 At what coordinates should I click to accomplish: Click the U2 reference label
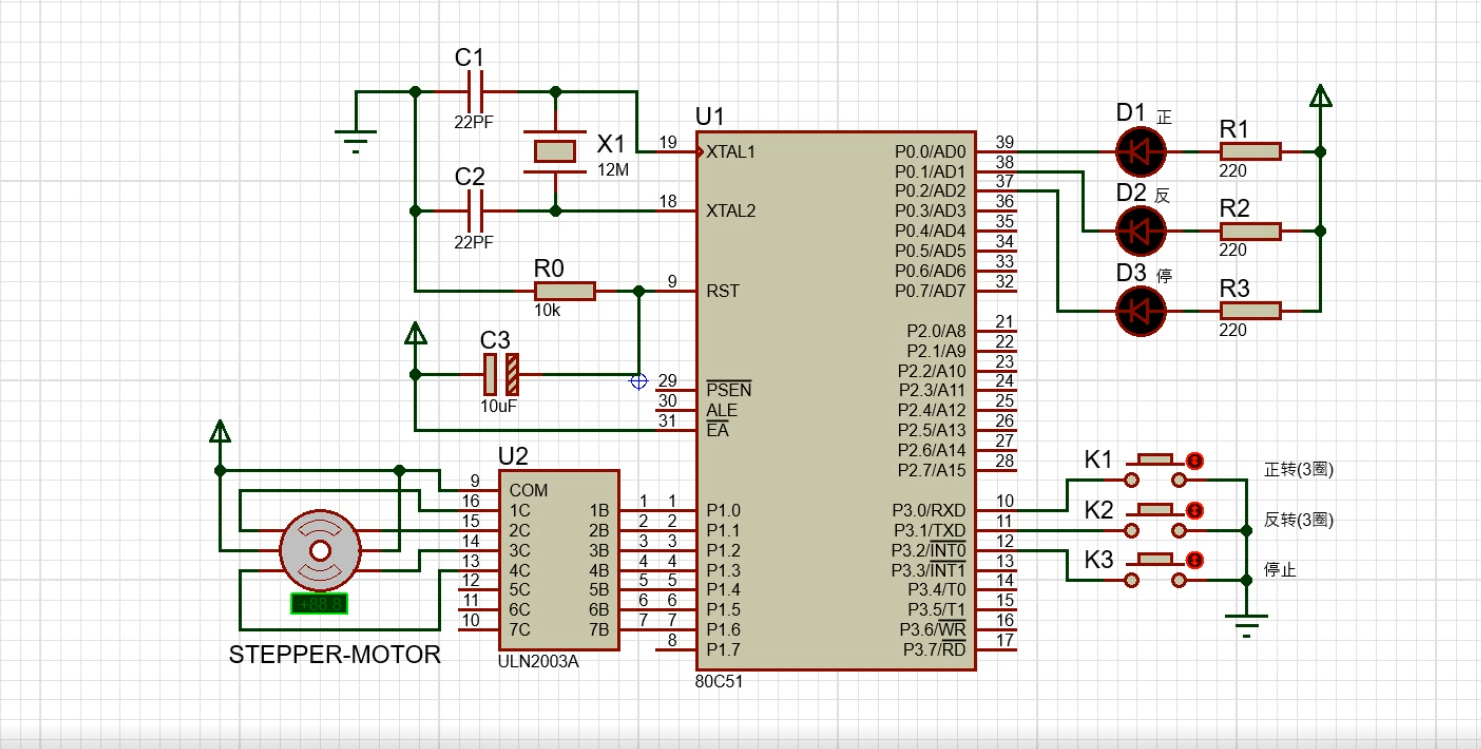pyautogui.click(x=513, y=456)
